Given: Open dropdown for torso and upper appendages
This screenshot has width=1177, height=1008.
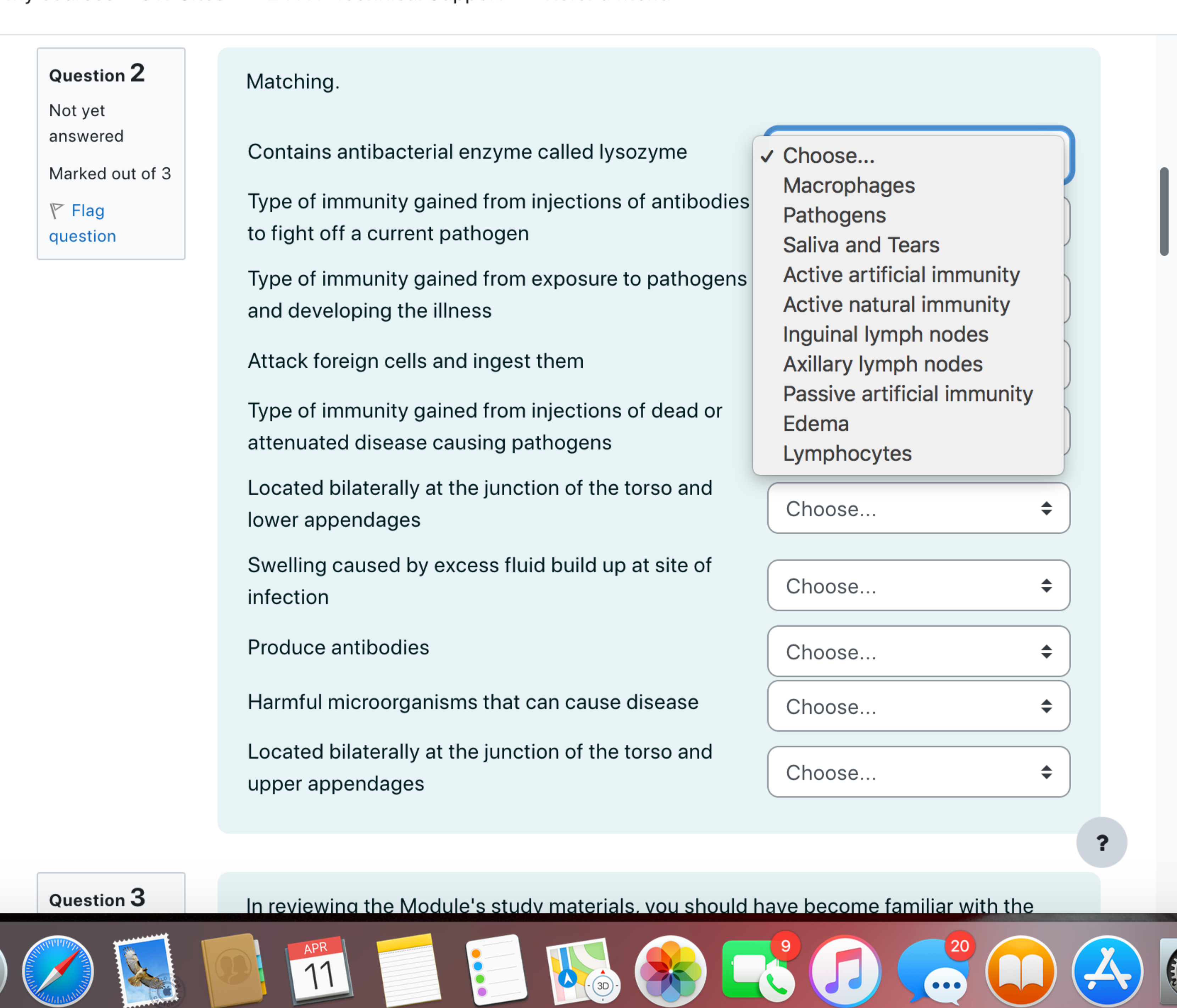Looking at the screenshot, I should point(918,772).
